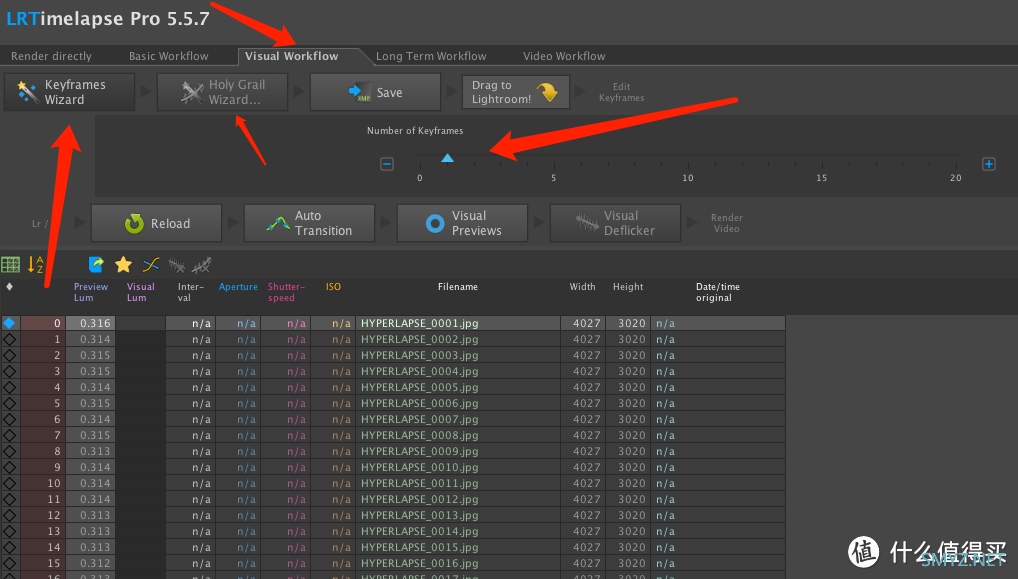The width and height of the screenshot is (1018, 579).
Task: Click the Save XMP button
Action: (x=375, y=92)
